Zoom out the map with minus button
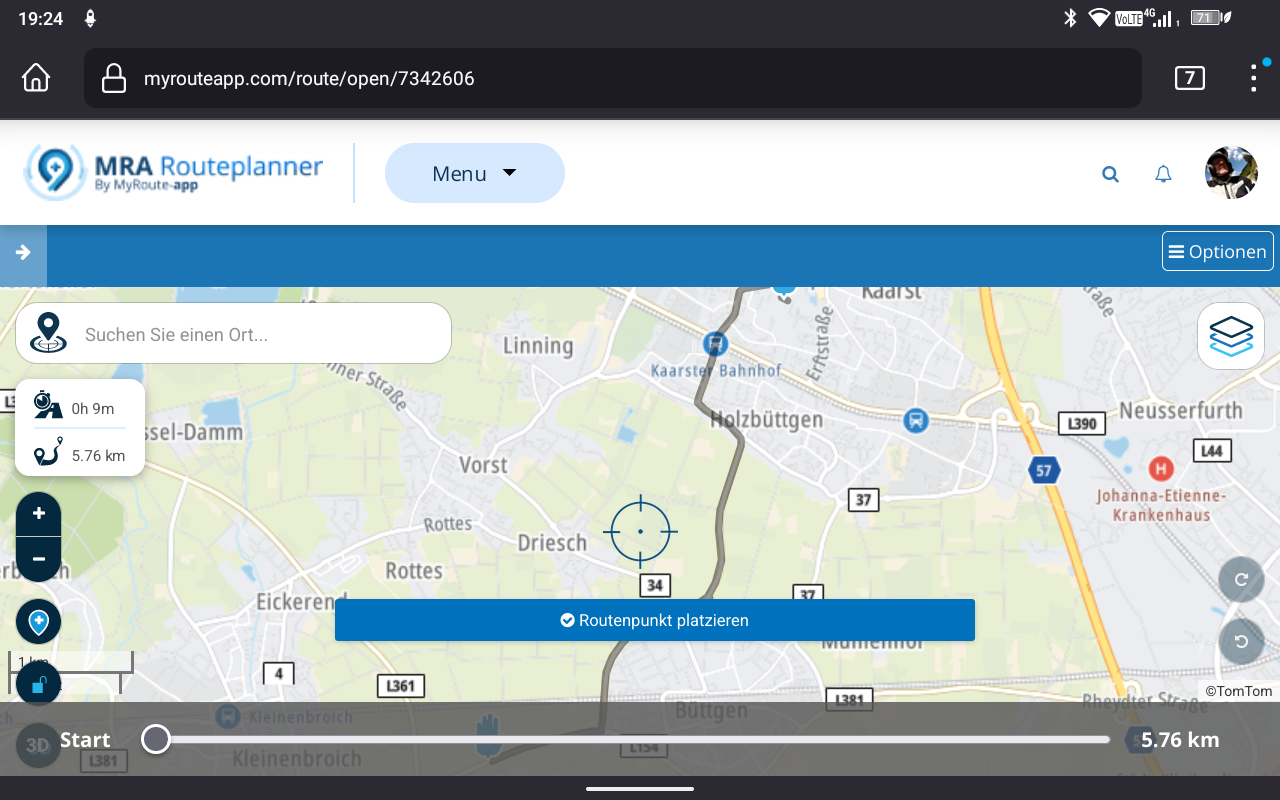Screen dimensions: 1280x800 coord(39,559)
